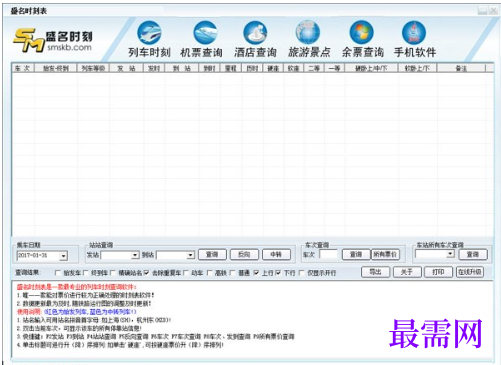501x365 pixels.
Task: Click the 打印 print button
Action: coord(438,272)
